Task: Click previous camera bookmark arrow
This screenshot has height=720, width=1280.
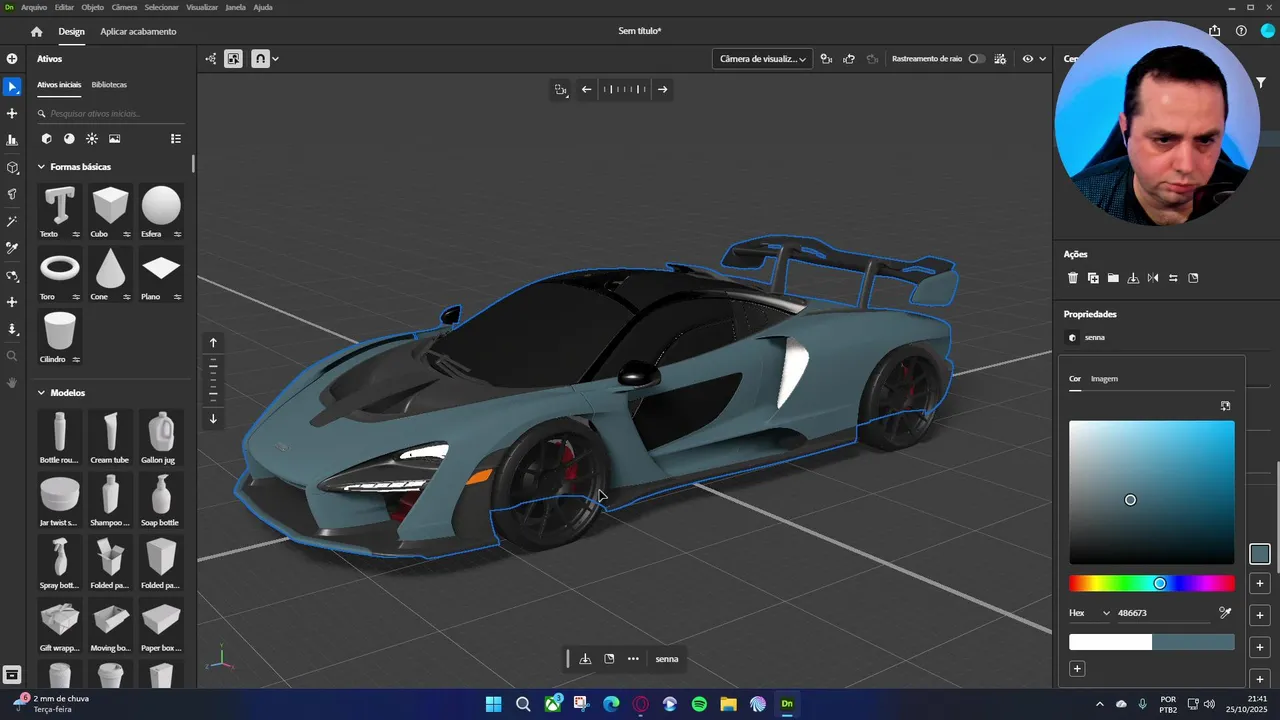Action: click(587, 89)
